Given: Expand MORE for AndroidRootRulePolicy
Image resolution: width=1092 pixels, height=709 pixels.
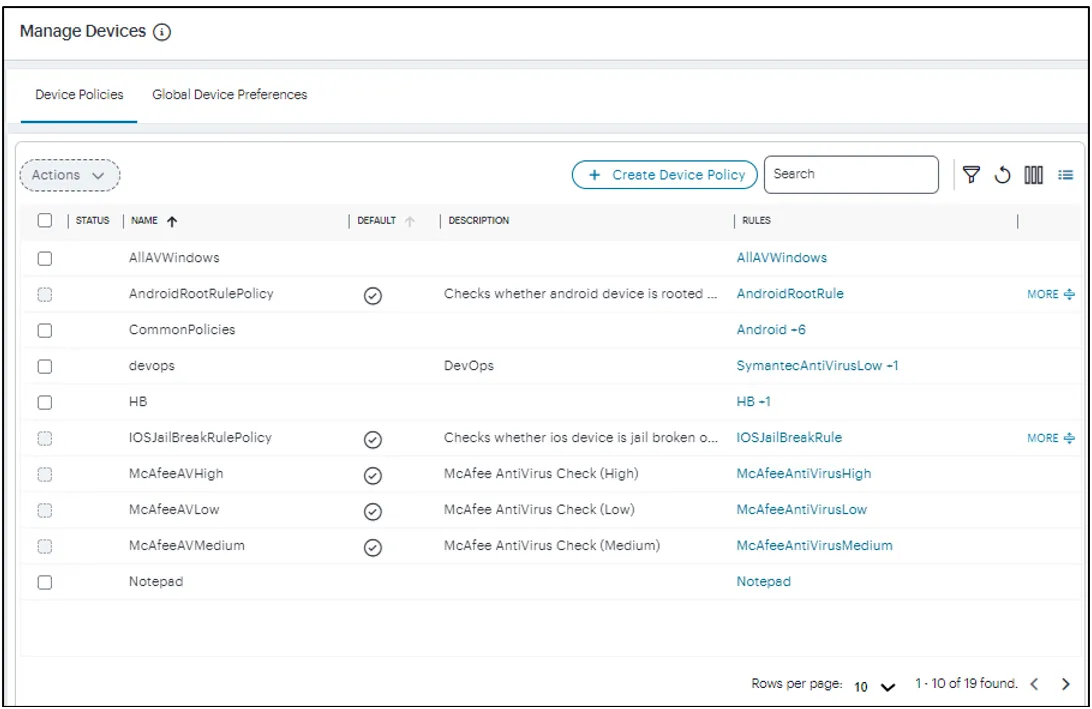Looking at the screenshot, I should pyautogui.click(x=1051, y=294).
